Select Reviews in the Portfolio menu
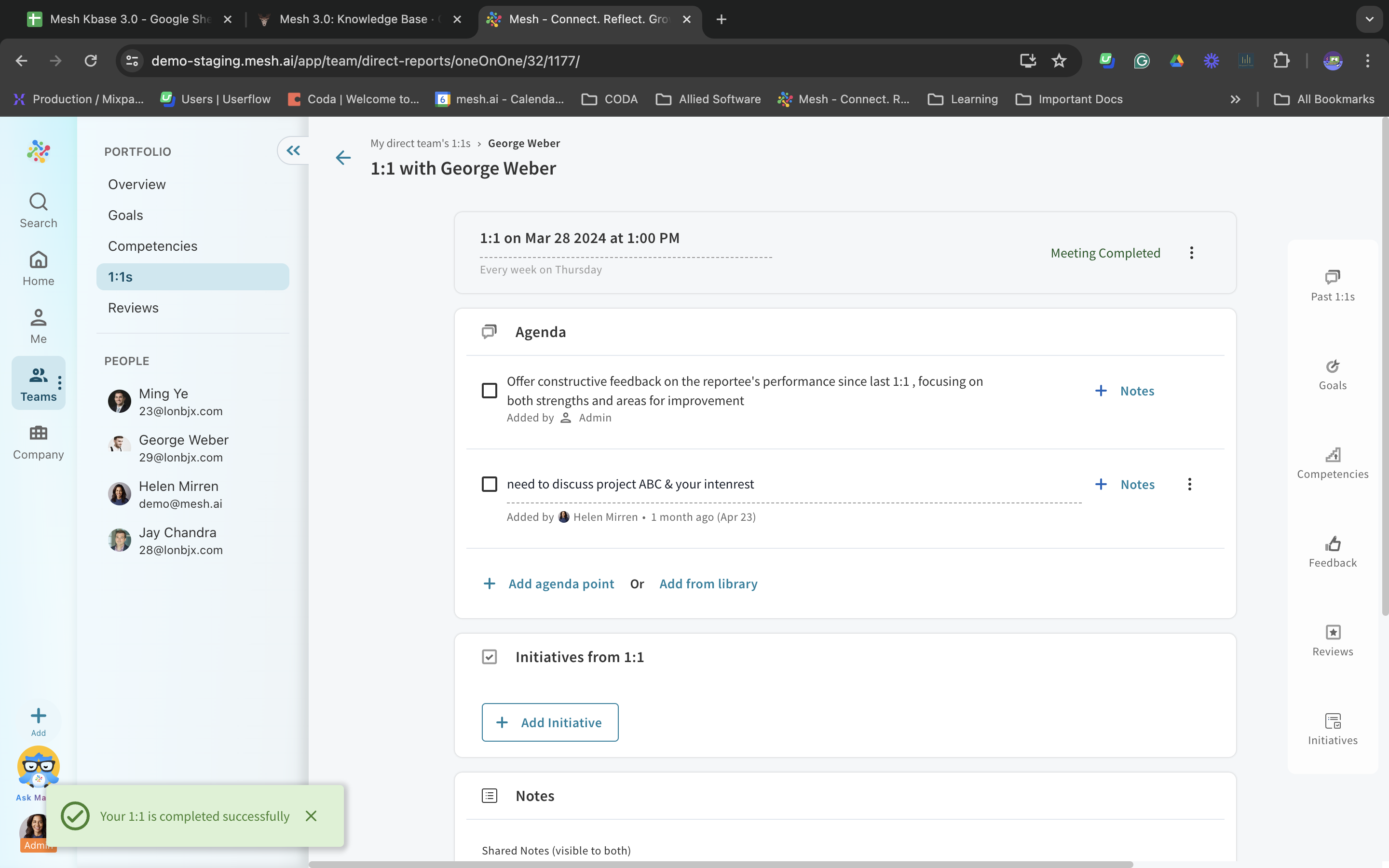The width and height of the screenshot is (1389, 868). (x=133, y=308)
